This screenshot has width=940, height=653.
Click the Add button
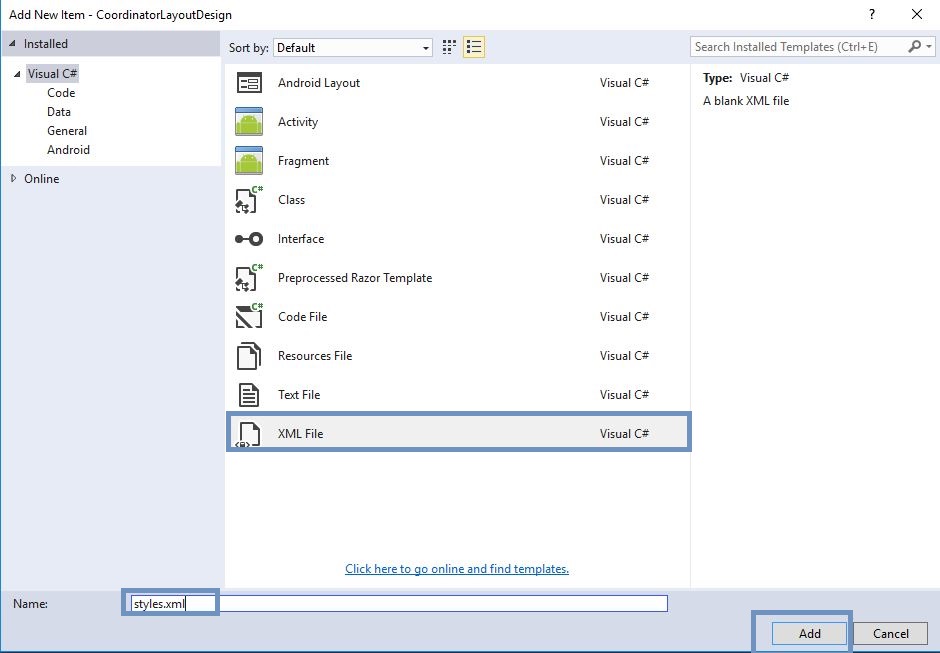point(809,634)
